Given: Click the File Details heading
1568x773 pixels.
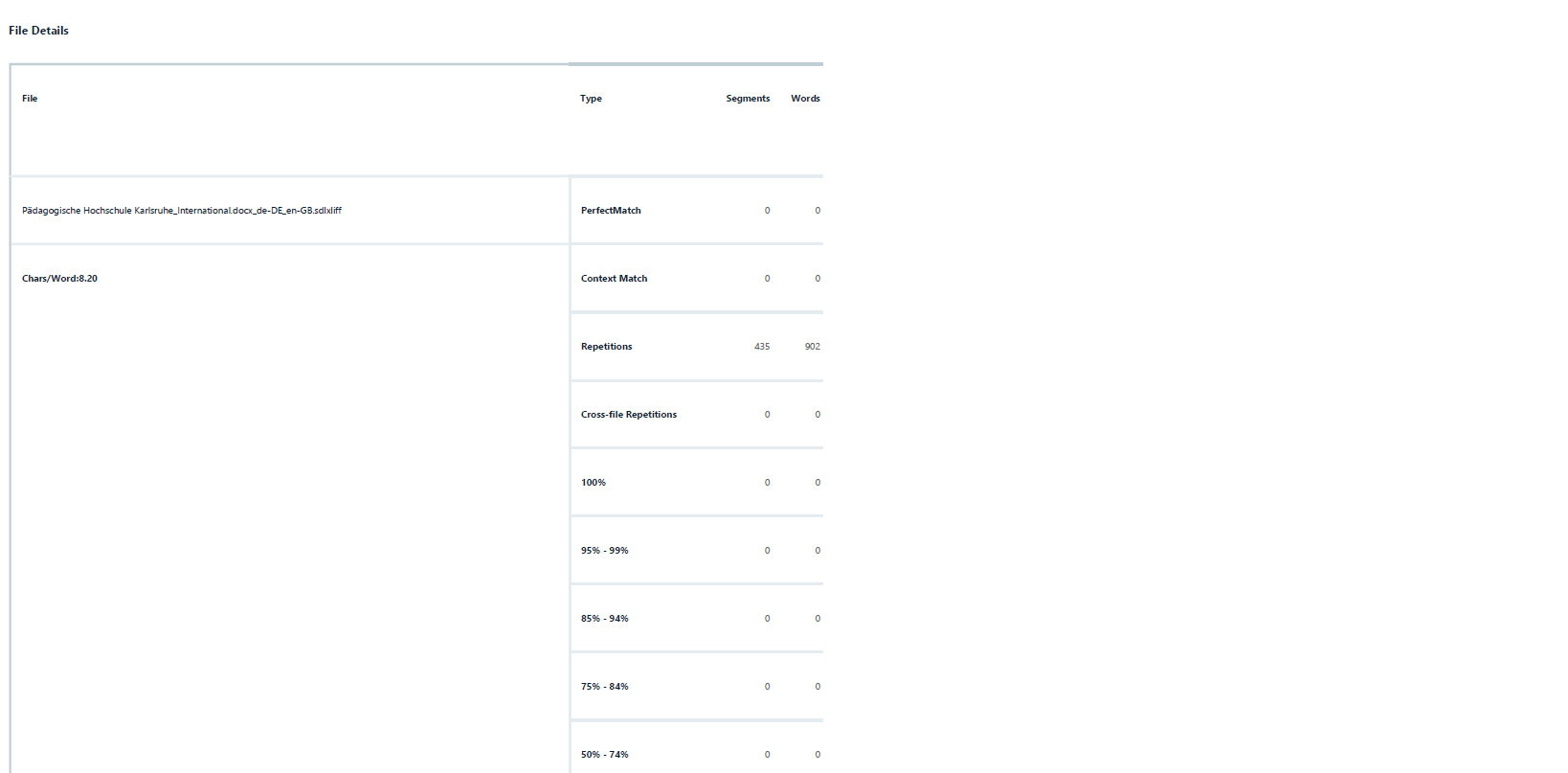Looking at the screenshot, I should 38,31.
